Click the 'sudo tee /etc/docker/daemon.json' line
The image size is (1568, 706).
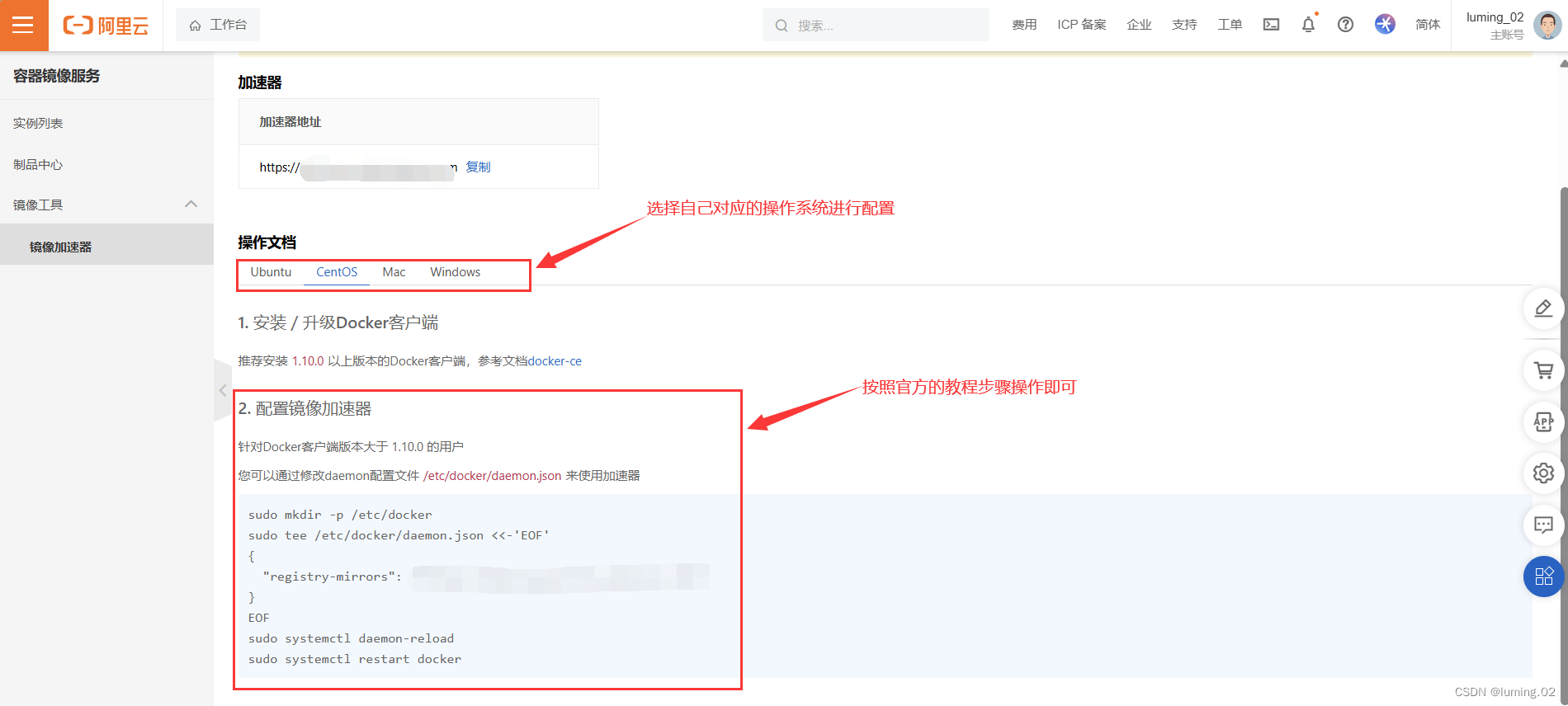(x=399, y=535)
